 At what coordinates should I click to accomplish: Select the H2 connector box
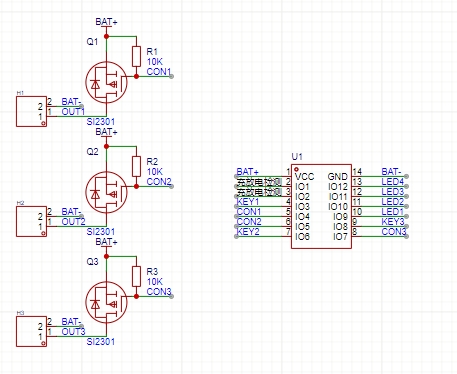pyautogui.click(x=31, y=222)
